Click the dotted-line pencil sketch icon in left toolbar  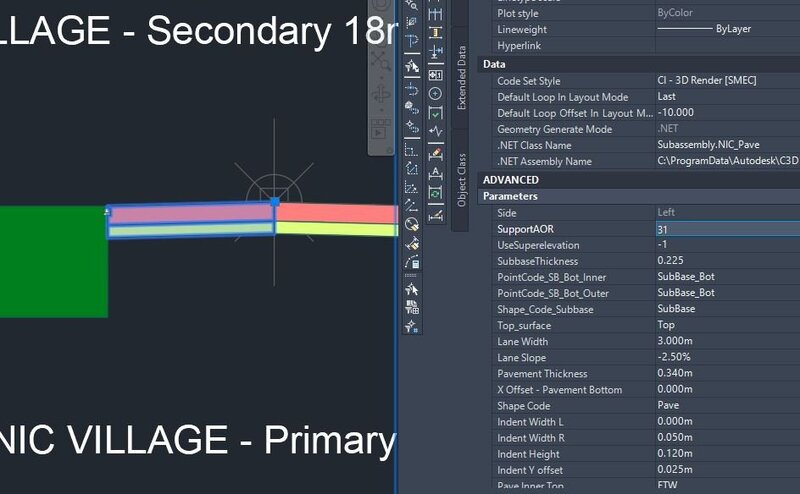tap(411, 22)
